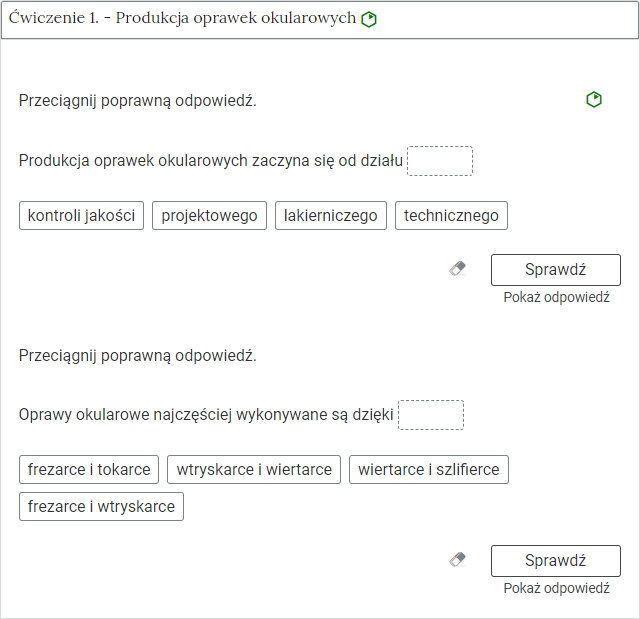Pick the 'kontroli jakości' answer chip

click(x=82, y=216)
